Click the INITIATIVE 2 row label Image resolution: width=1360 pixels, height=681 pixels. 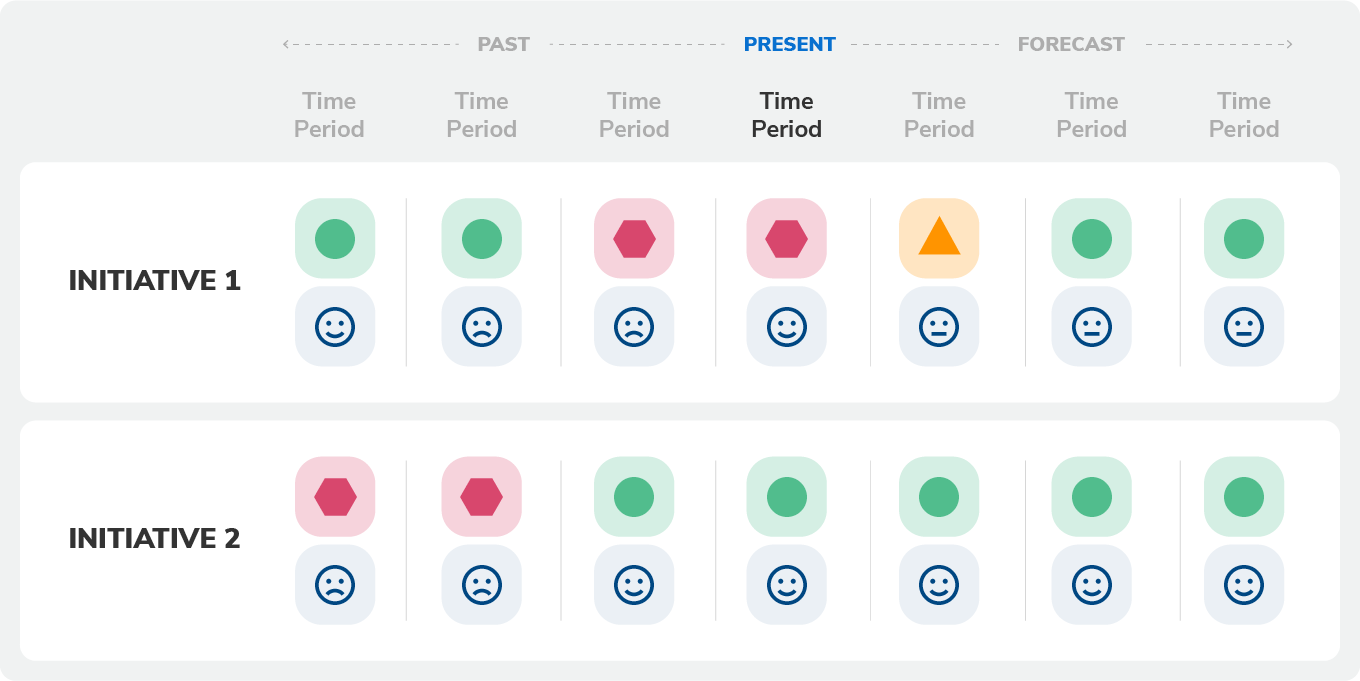155,539
